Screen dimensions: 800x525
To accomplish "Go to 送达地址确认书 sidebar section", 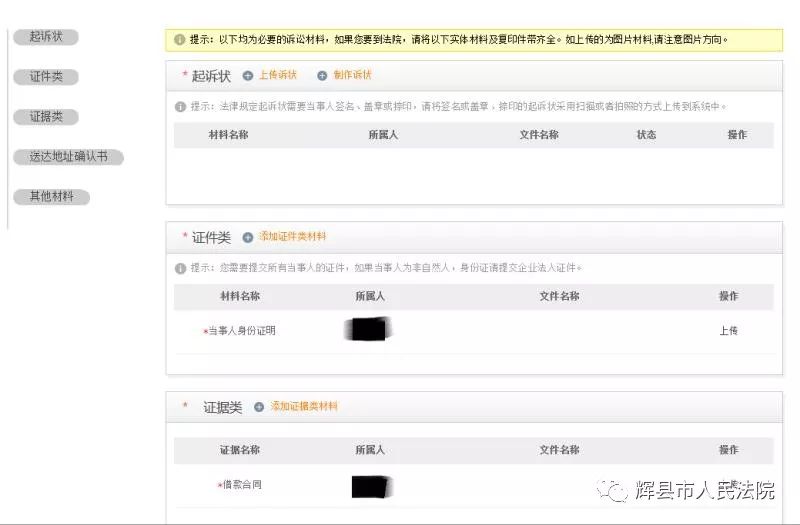I will coord(68,157).
